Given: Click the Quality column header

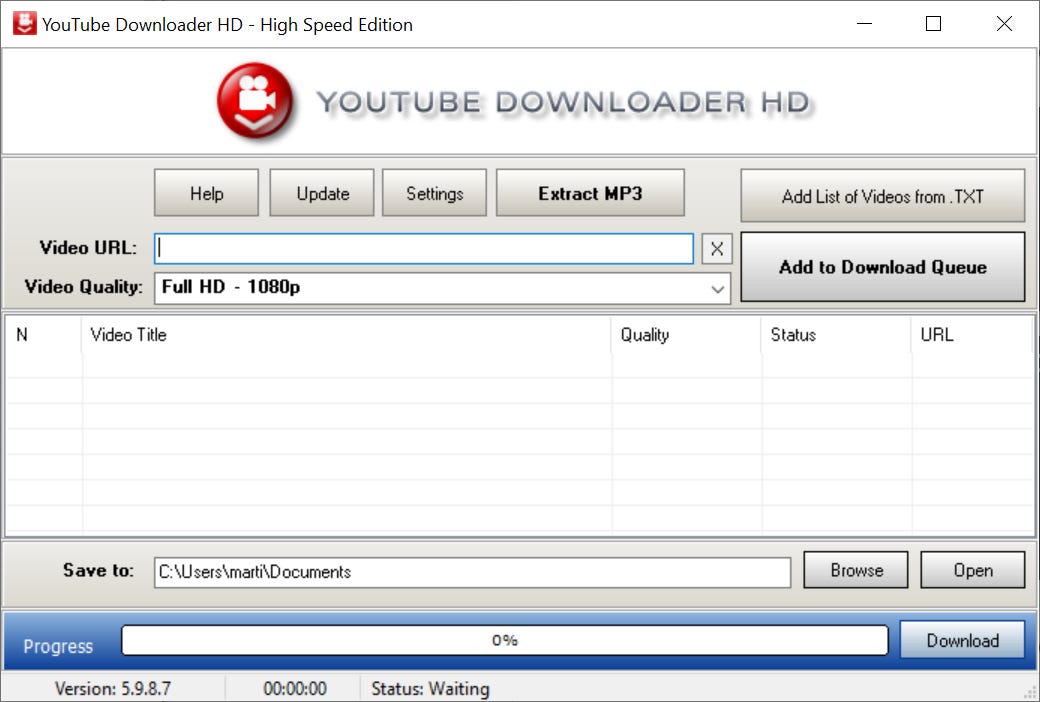Looking at the screenshot, I should [686, 334].
